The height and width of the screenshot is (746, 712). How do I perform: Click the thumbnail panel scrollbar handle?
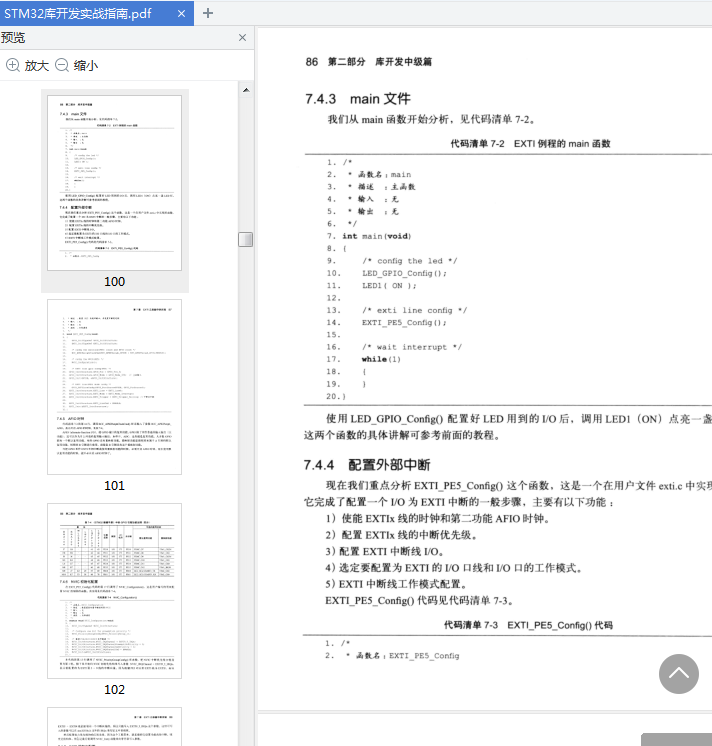245,239
